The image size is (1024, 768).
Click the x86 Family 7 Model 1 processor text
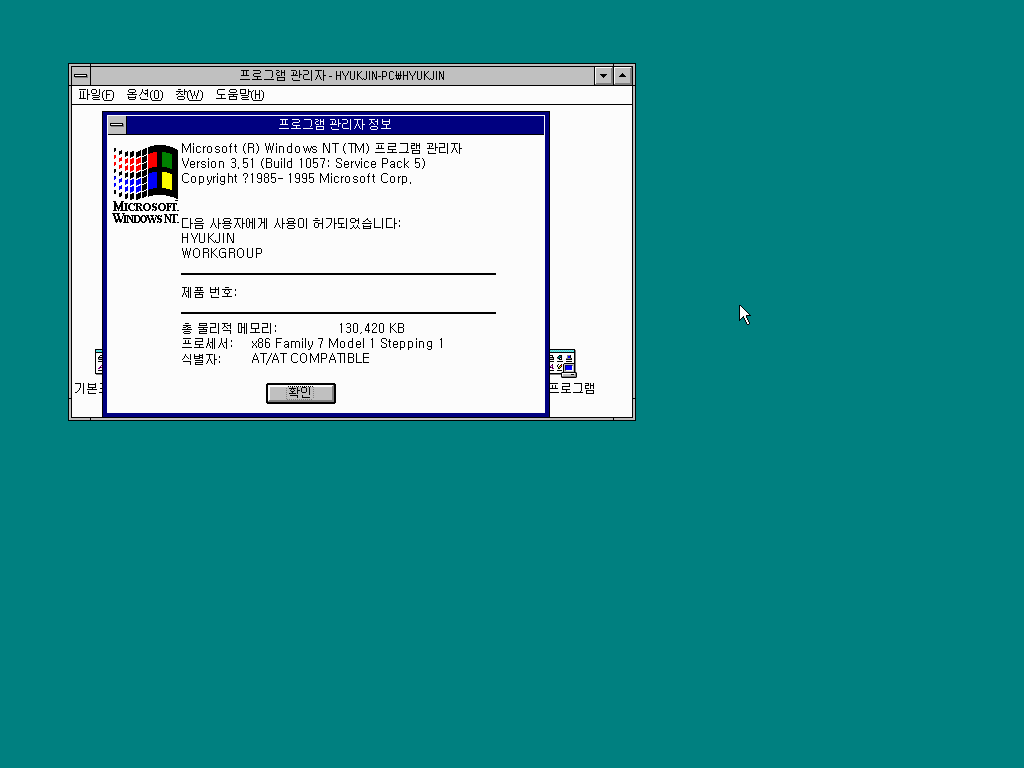[x=347, y=344]
